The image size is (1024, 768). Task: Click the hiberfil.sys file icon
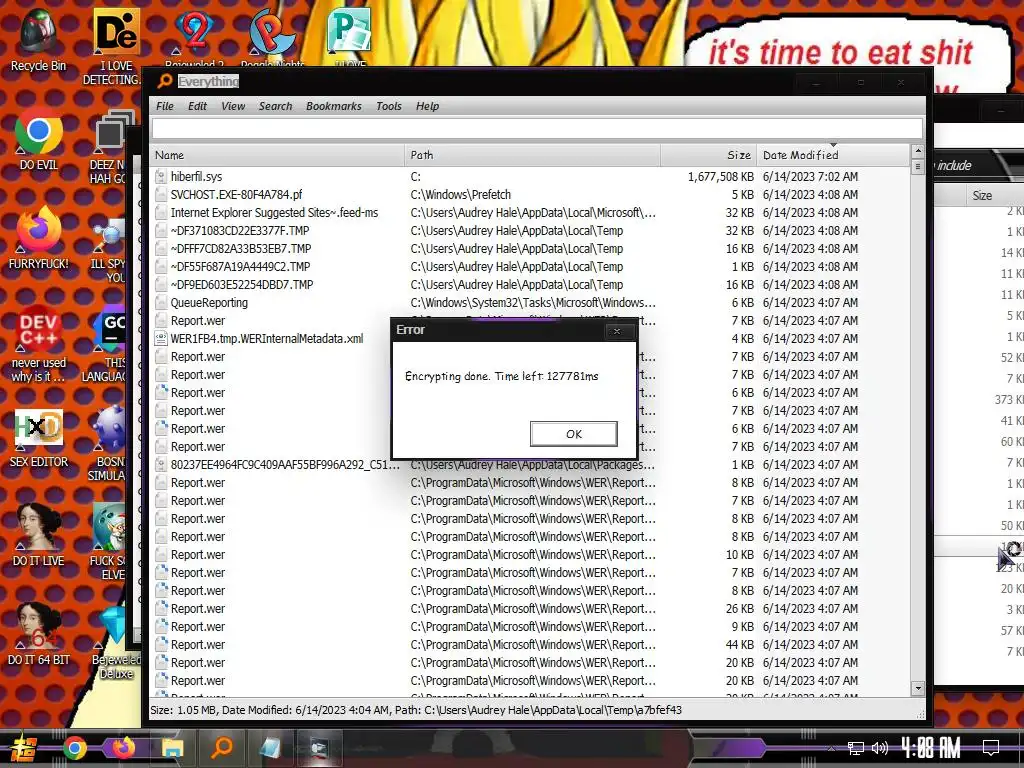point(161,176)
